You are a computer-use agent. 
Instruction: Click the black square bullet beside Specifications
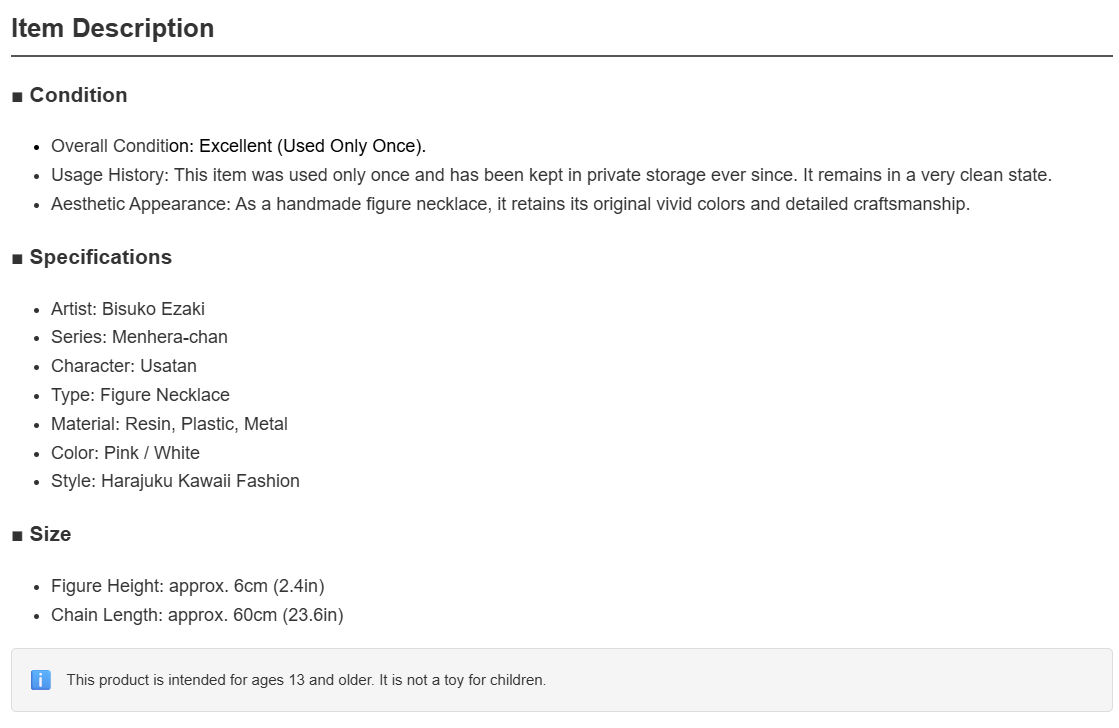(x=17, y=259)
